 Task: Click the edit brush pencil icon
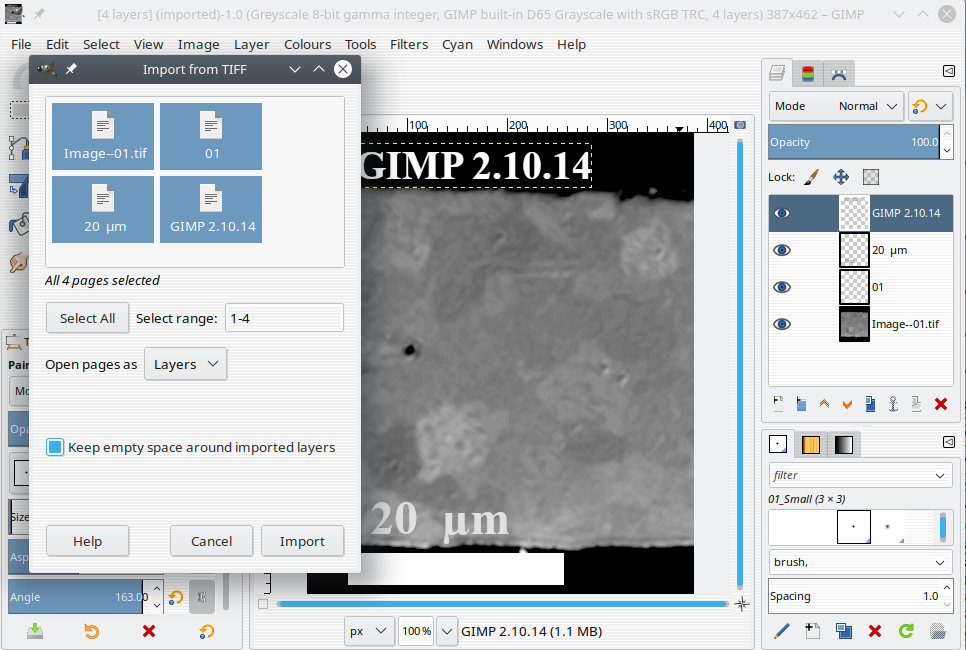click(782, 631)
